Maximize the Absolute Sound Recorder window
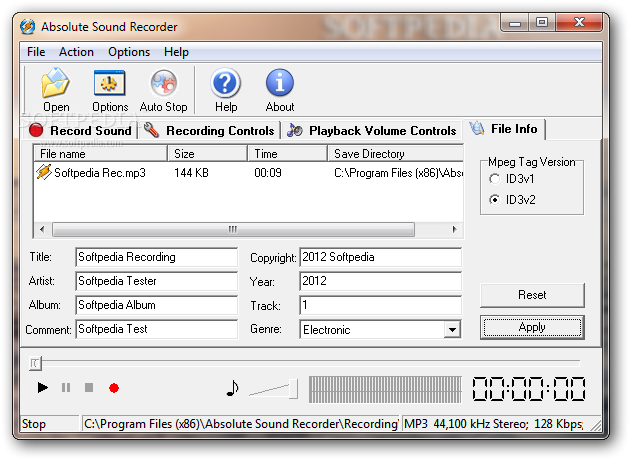This screenshot has width=630, height=460. 542,22
